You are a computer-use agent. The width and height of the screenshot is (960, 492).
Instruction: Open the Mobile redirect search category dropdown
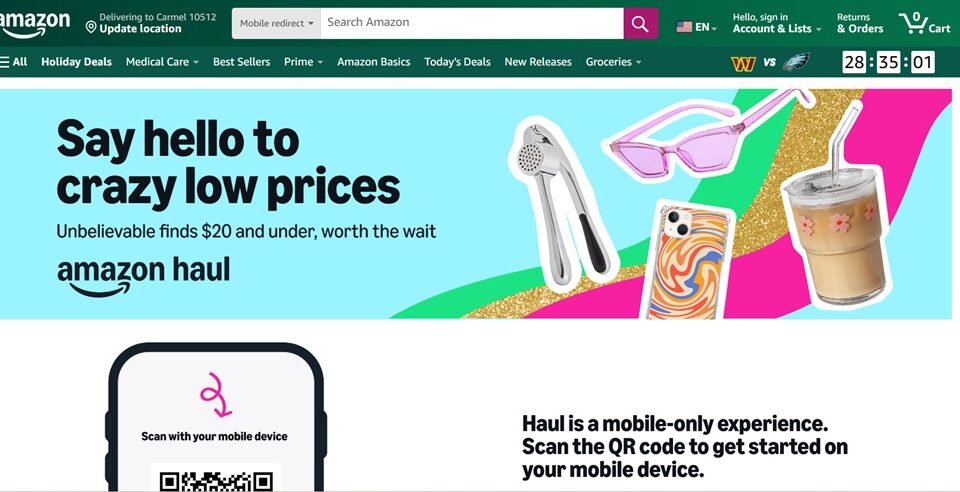point(276,23)
